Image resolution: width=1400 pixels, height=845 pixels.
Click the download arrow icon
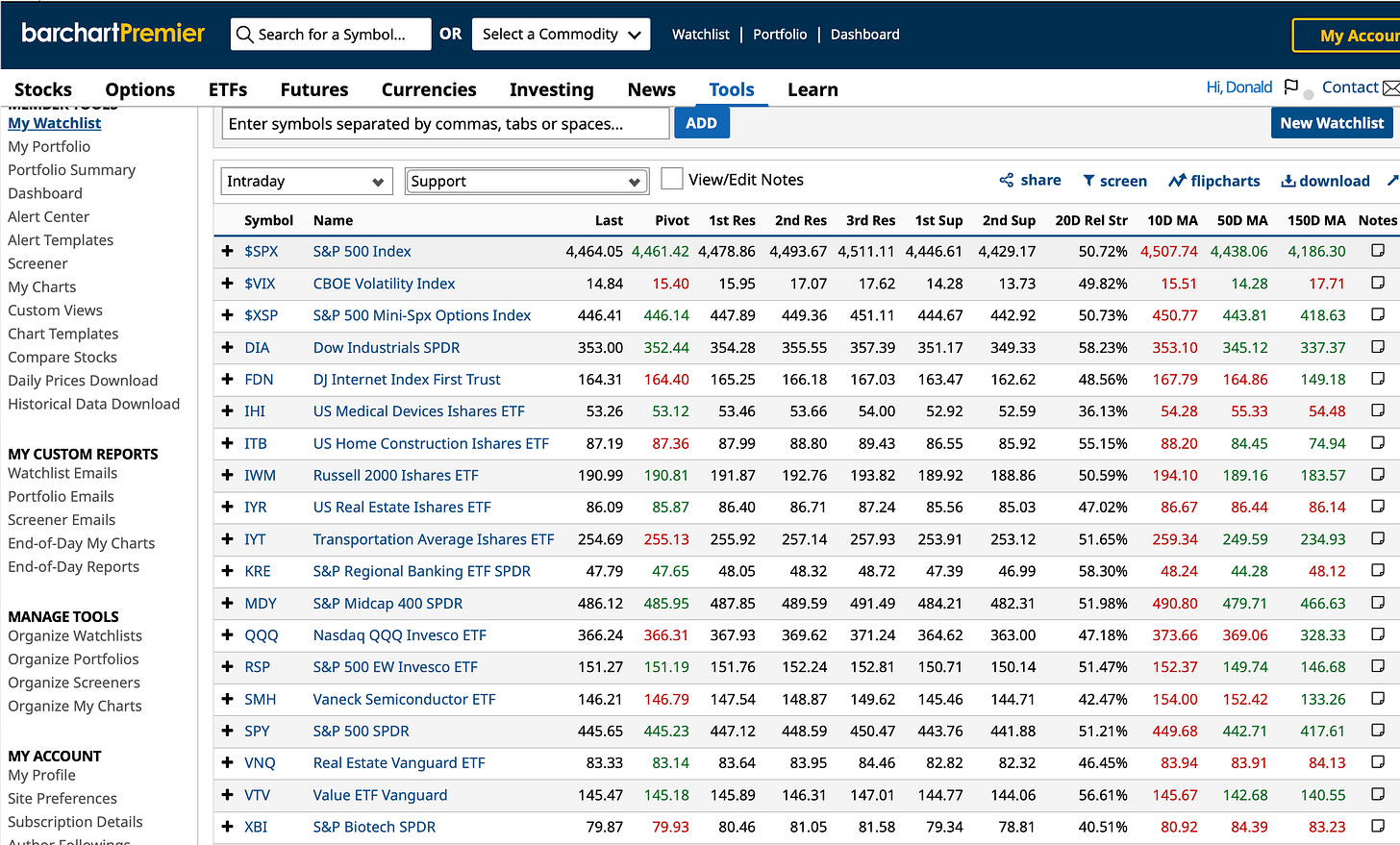1287,181
